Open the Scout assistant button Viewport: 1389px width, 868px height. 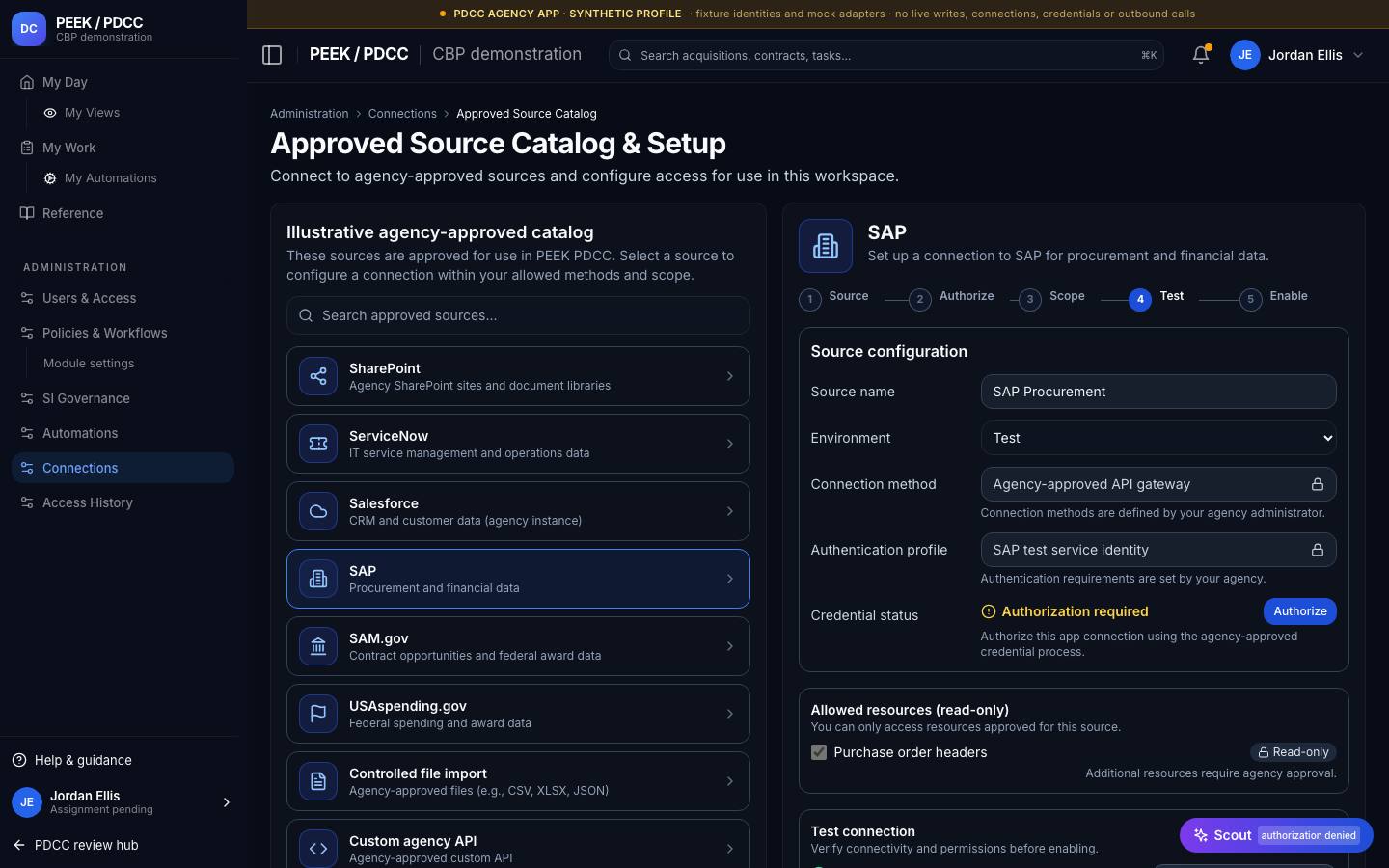1276,835
